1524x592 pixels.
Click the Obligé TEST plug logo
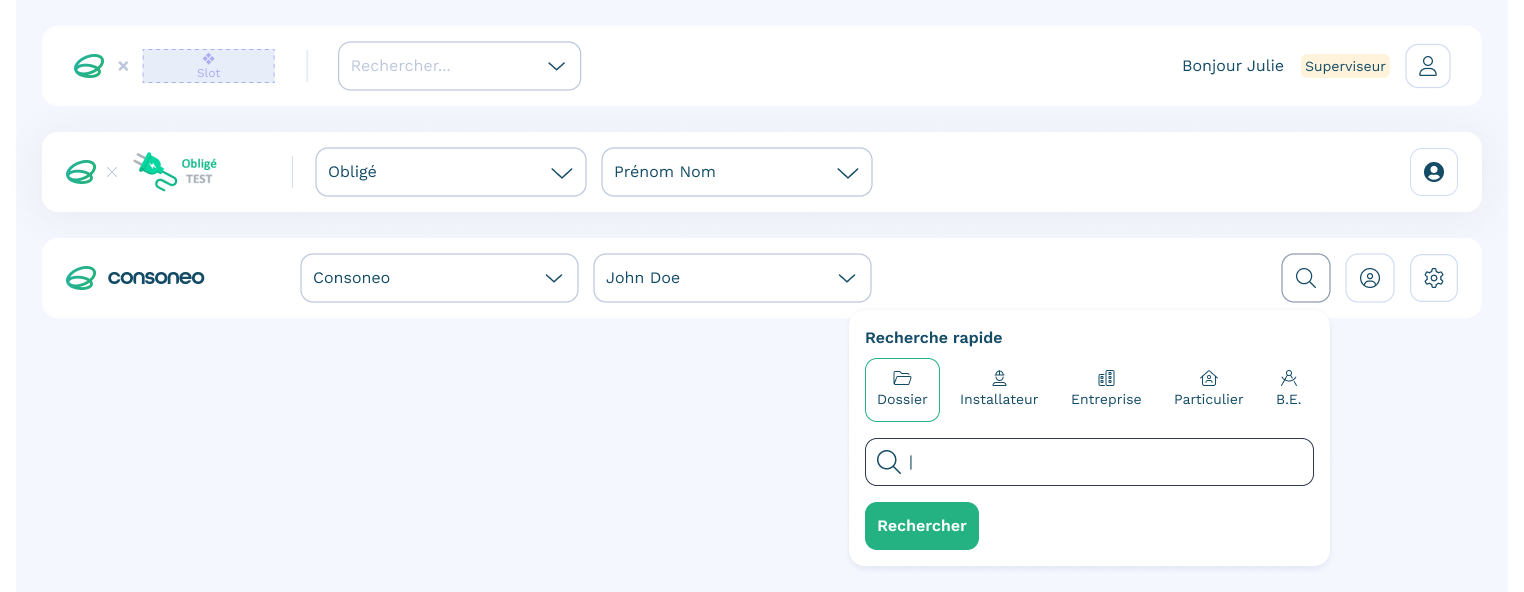176,172
